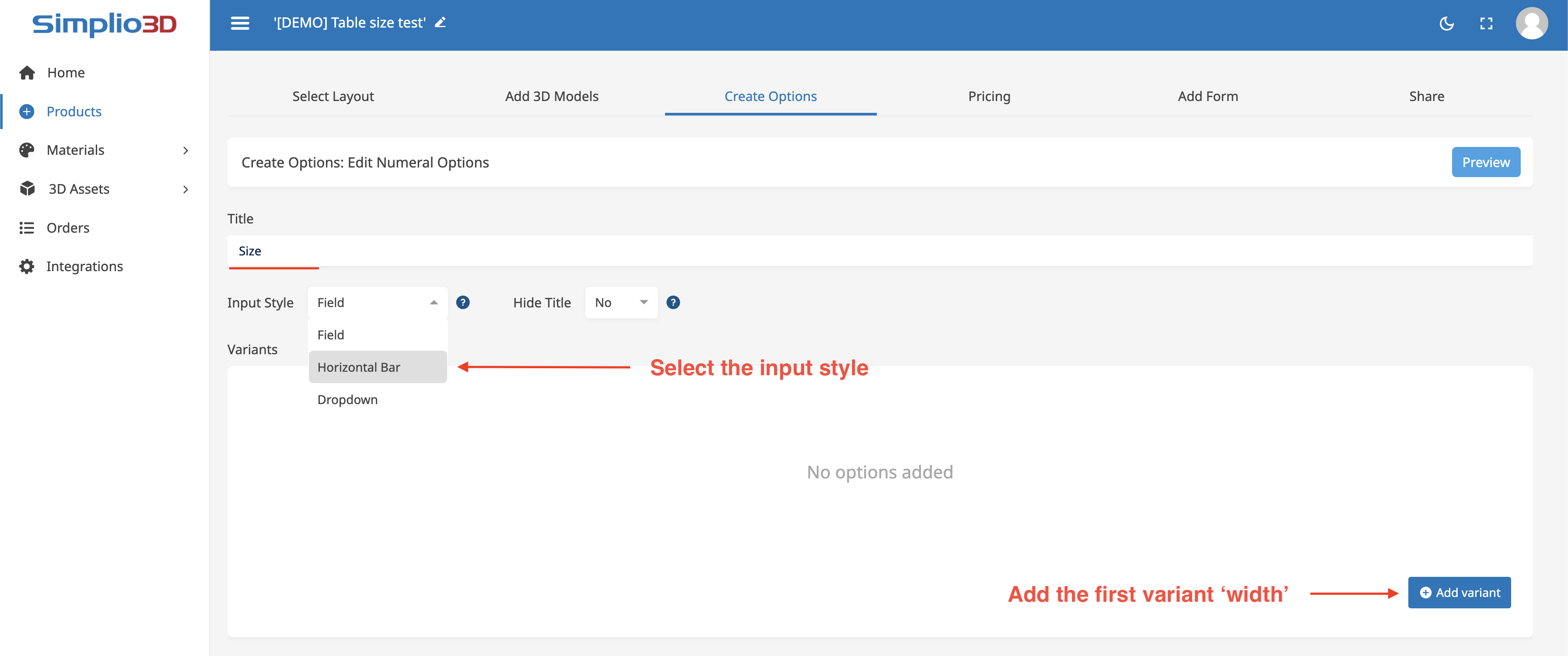
Task: Open the Integrations gear item
Action: [x=84, y=266]
